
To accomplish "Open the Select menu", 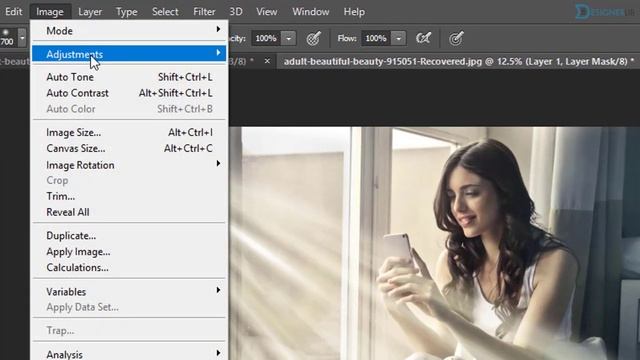I will point(165,11).
